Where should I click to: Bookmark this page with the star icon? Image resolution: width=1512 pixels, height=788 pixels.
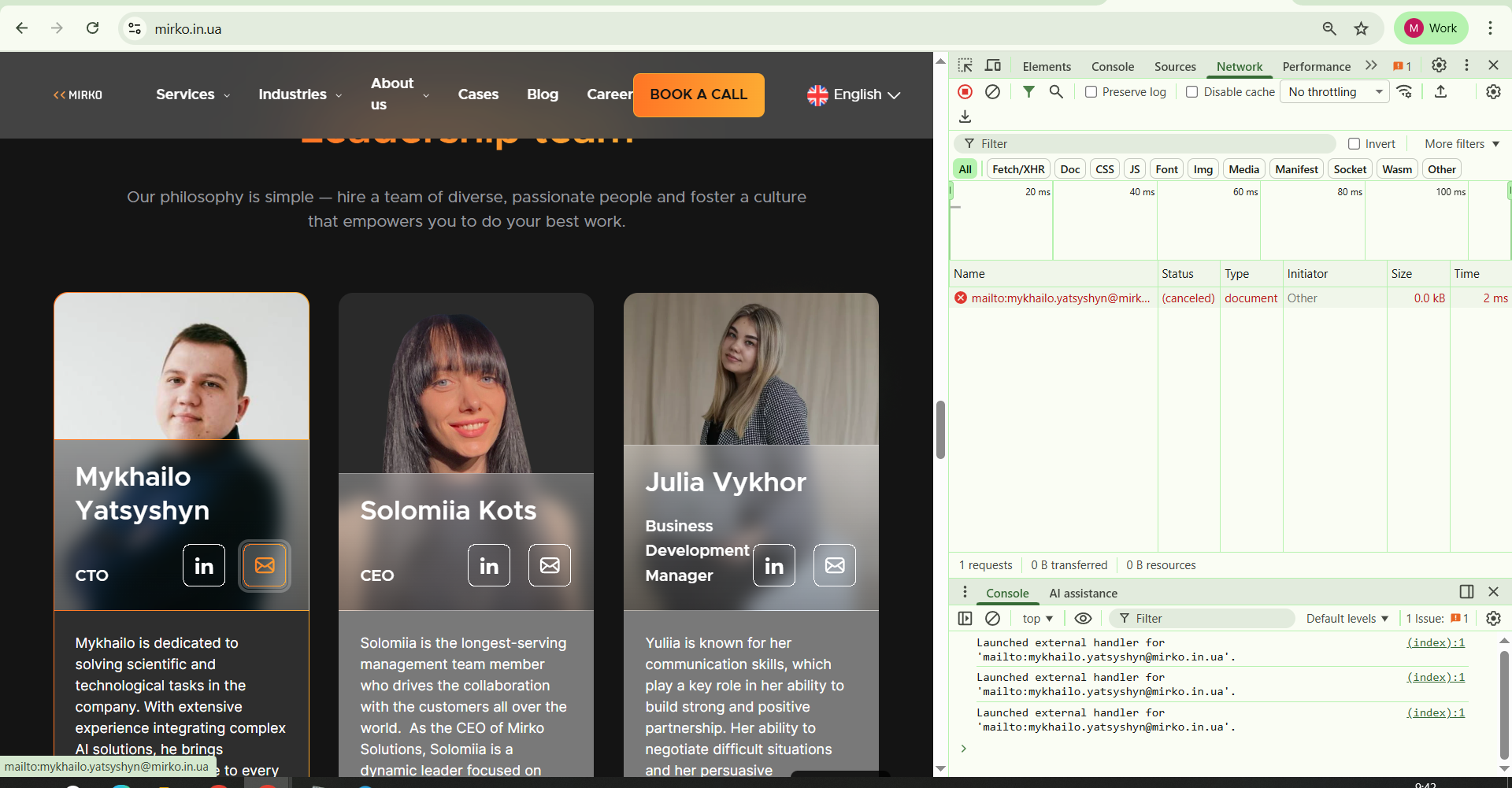(x=1362, y=29)
